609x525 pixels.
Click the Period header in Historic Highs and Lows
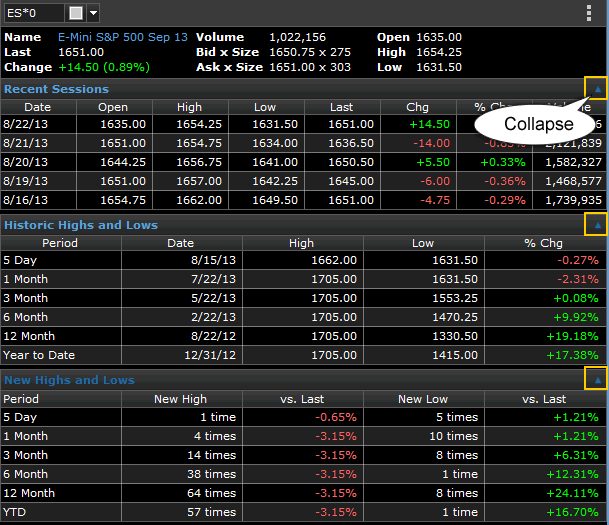tap(60, 243)
